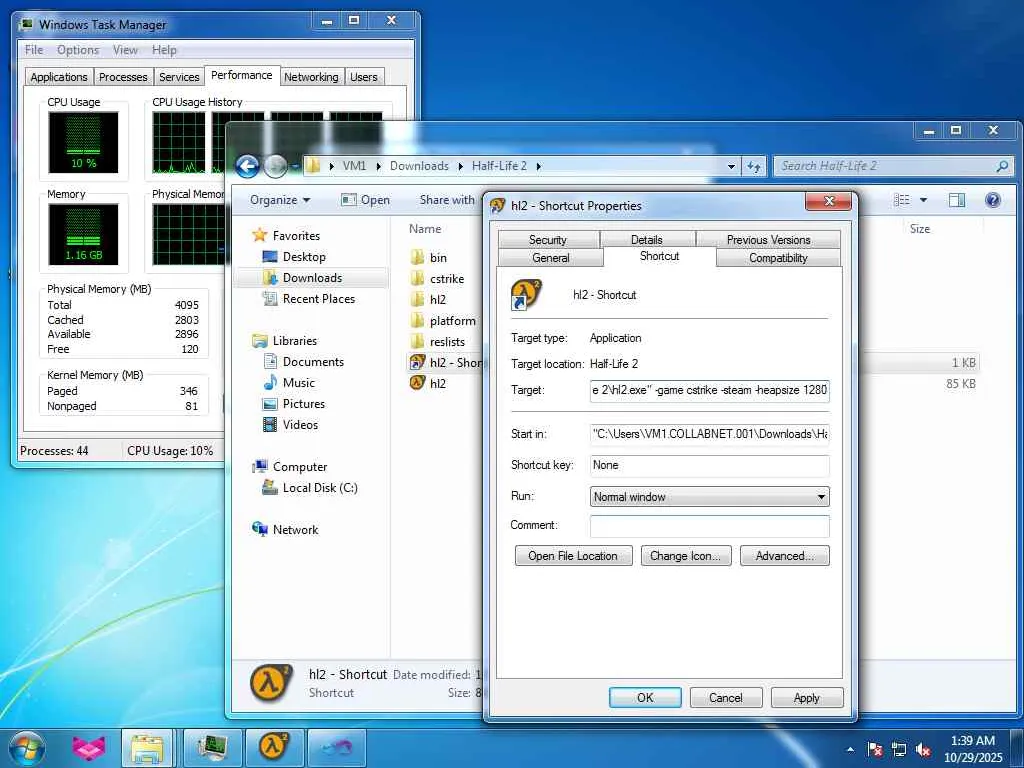Open the Run dropdown showing Normal window
The height and width of the screenshot is (768, 1024).
pos(709,496)
